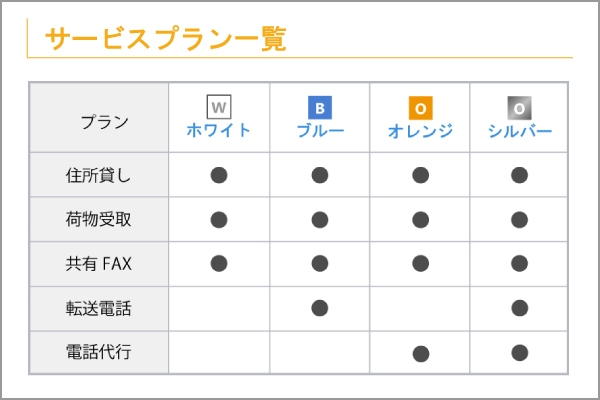
Task: Click the シルバー dot for 荷物受取
Action: (519, 220)
